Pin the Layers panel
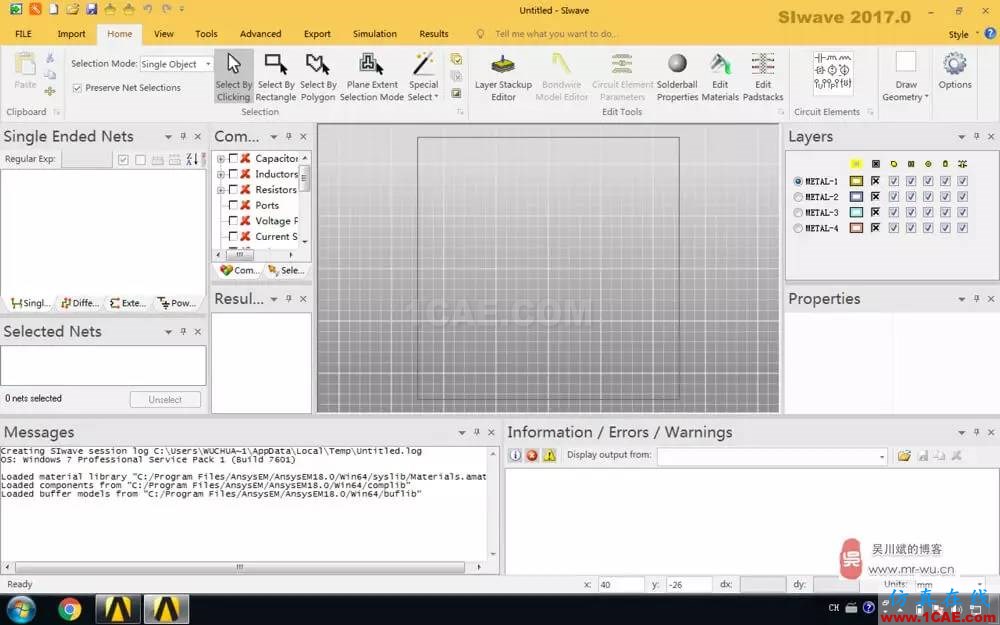 [x=976, y=136]
